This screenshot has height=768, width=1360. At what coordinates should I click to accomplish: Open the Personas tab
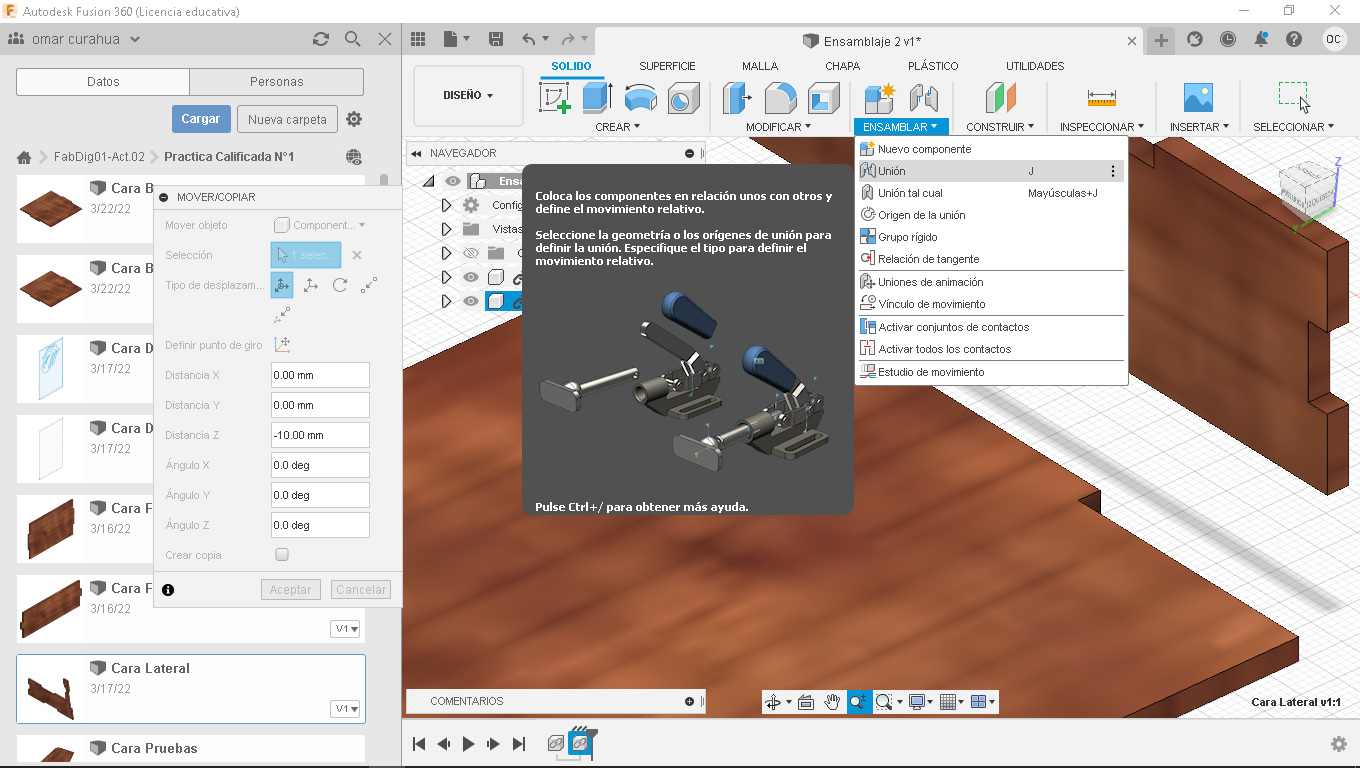point(277,82)
